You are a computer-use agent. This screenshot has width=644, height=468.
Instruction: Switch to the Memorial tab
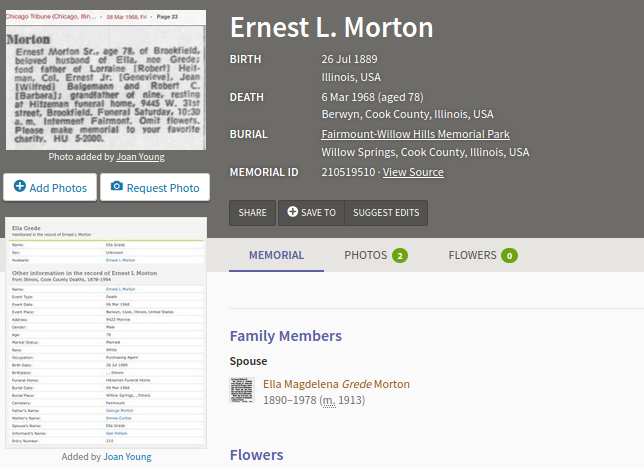click(x=276, y=255)
